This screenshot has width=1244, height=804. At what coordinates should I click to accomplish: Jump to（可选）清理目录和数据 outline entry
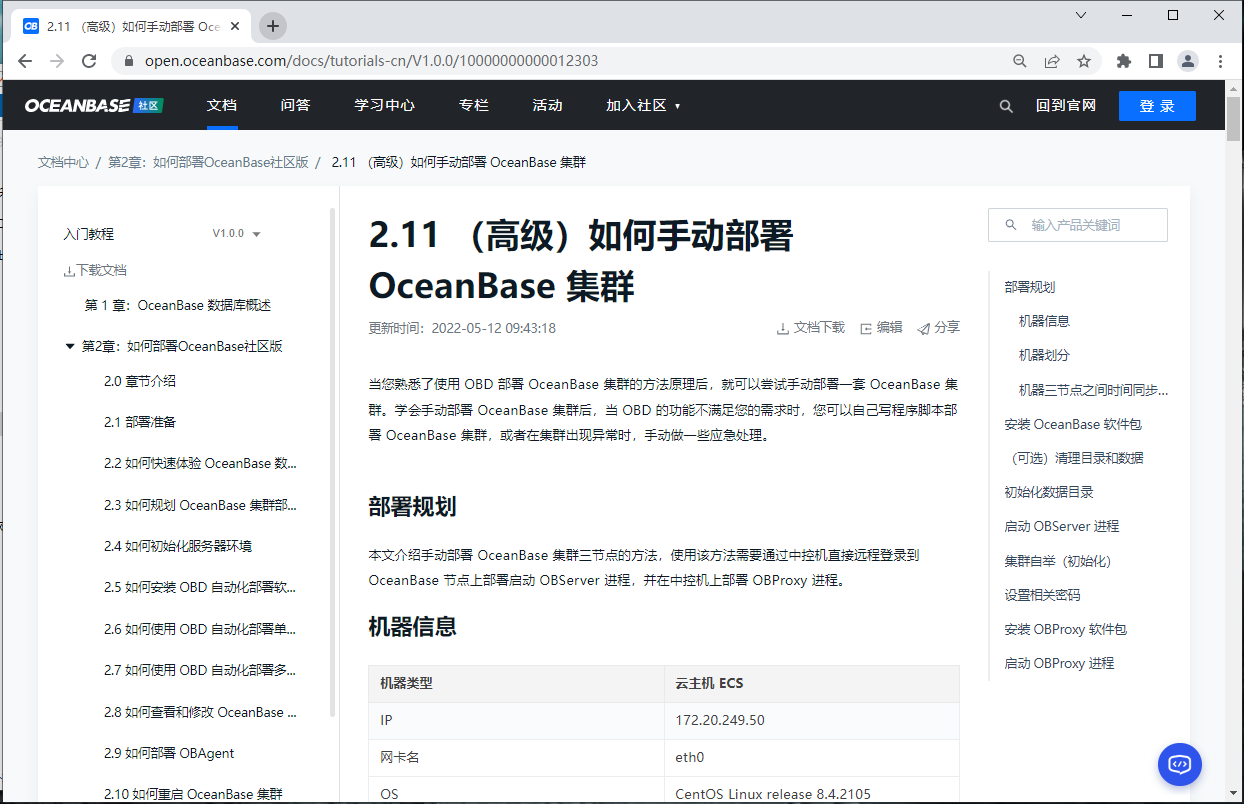1074,458
